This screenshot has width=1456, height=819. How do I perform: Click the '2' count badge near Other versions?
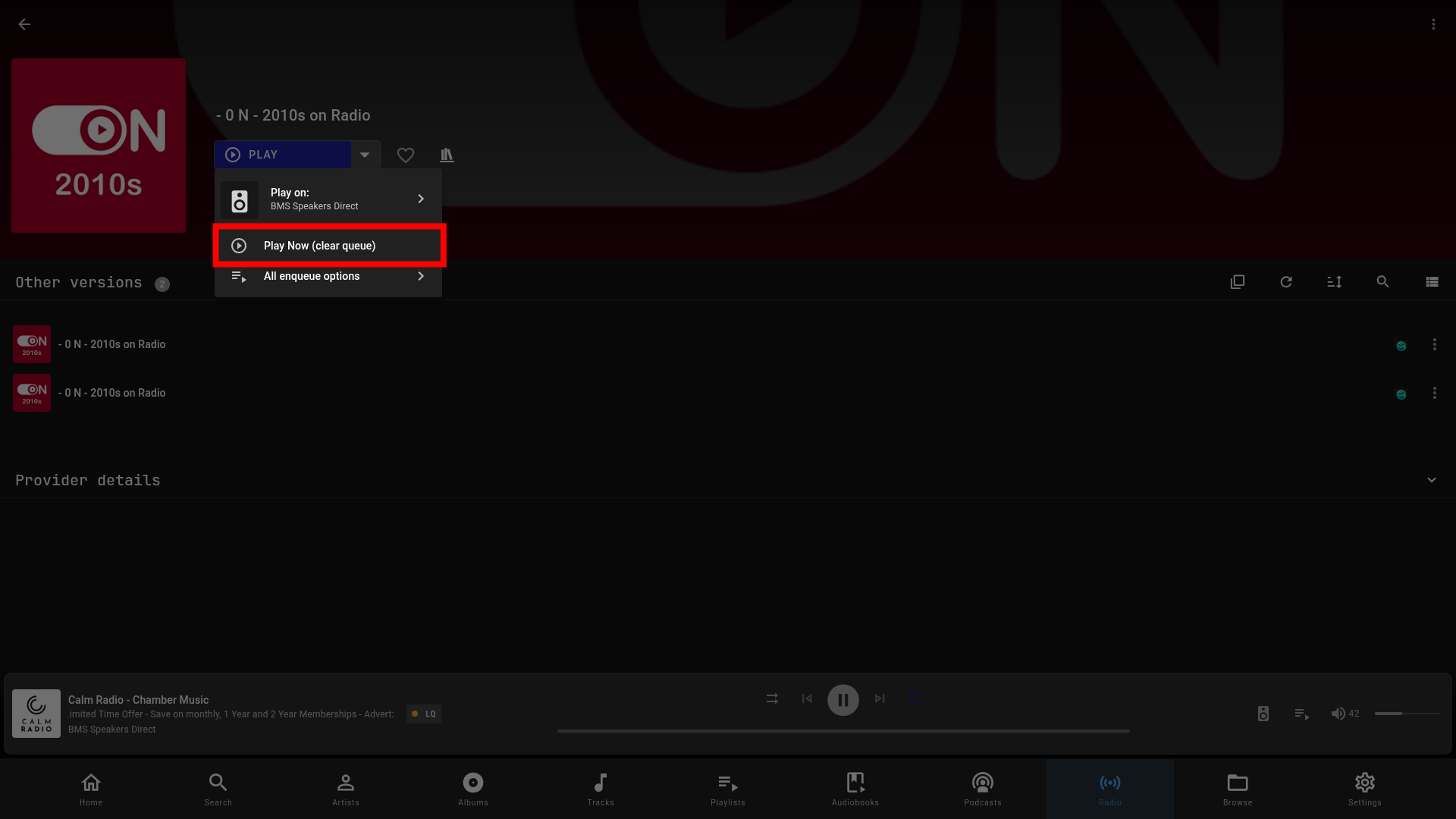coord(162,284)
